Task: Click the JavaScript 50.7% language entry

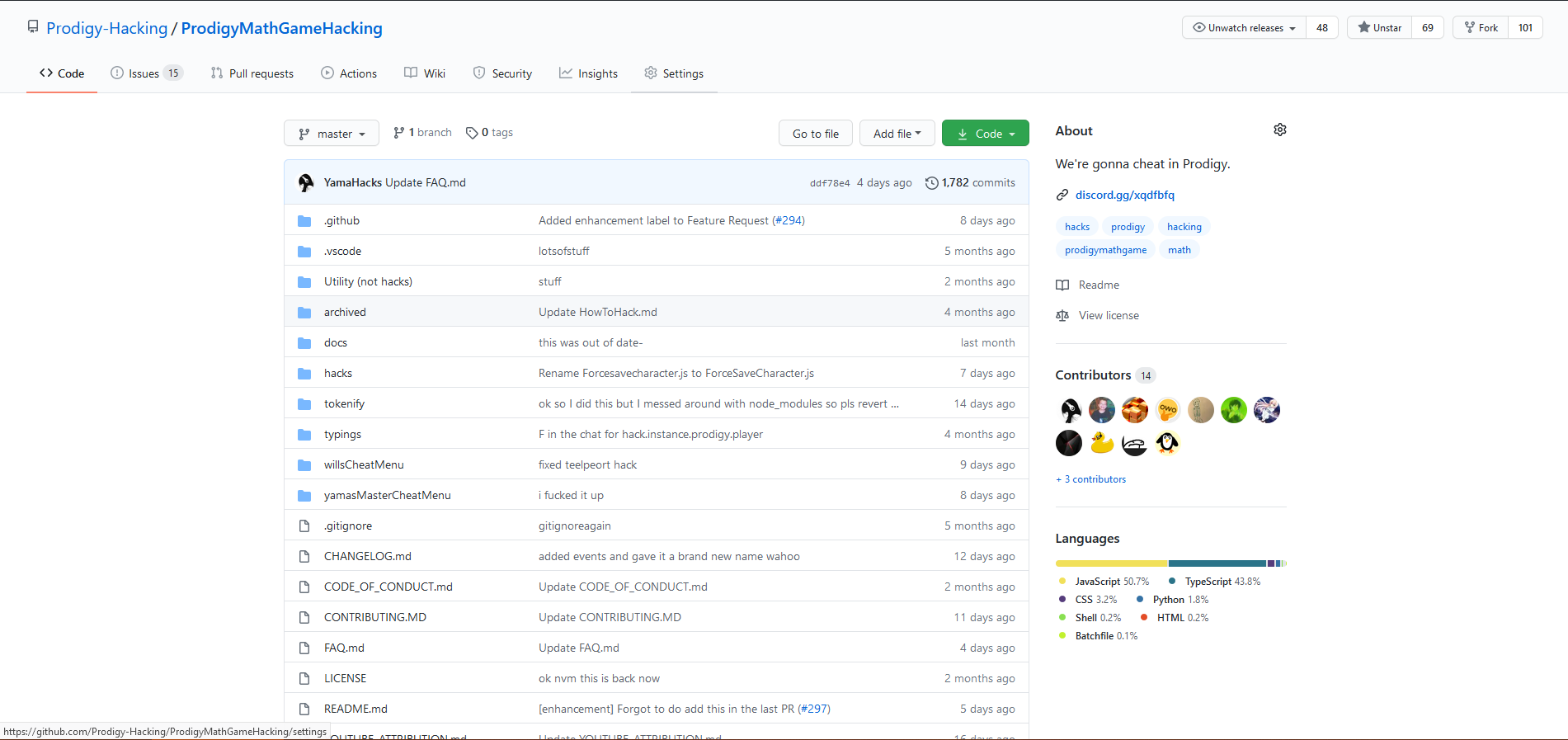Action: tap(1104, 582)
